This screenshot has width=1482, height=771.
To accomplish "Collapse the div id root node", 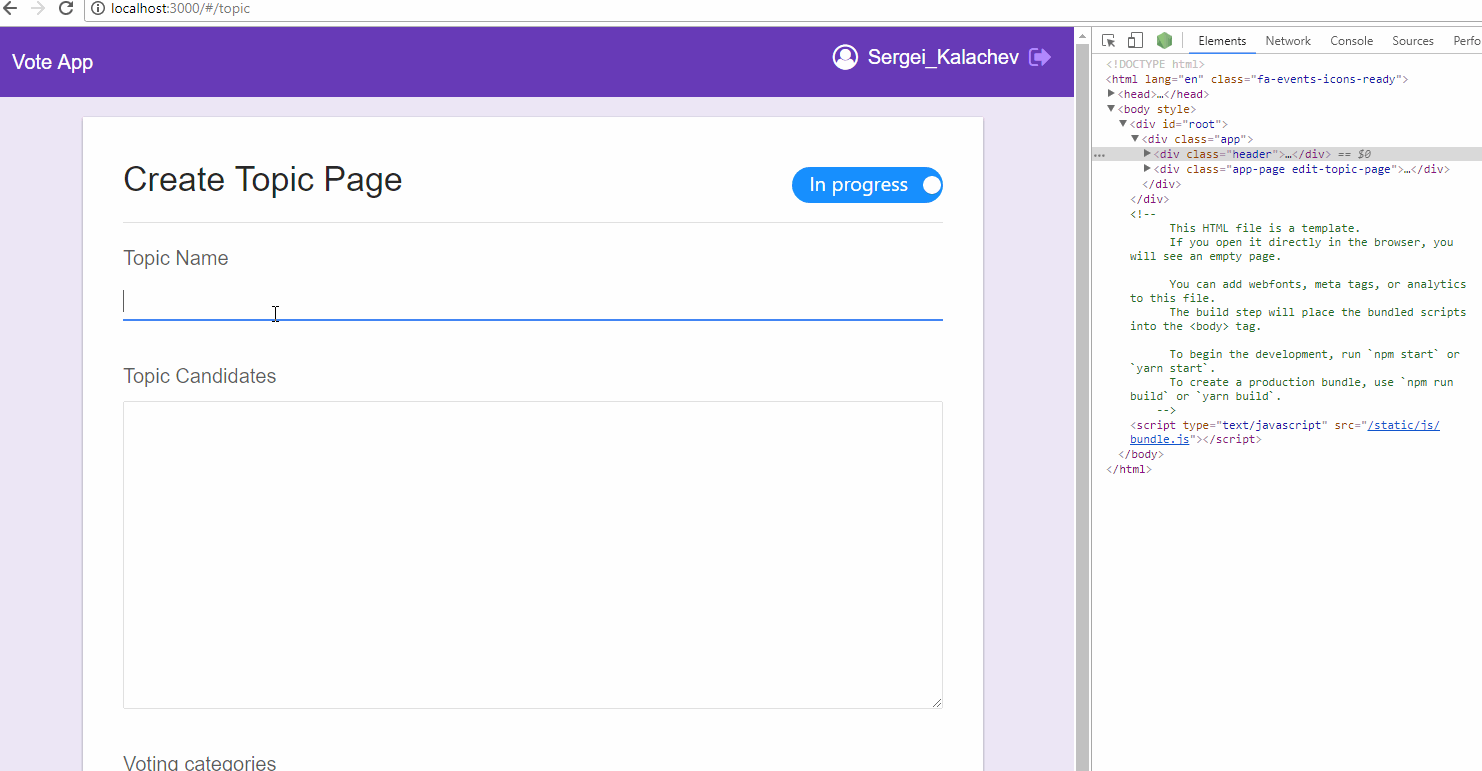I will pos(1123,124).
